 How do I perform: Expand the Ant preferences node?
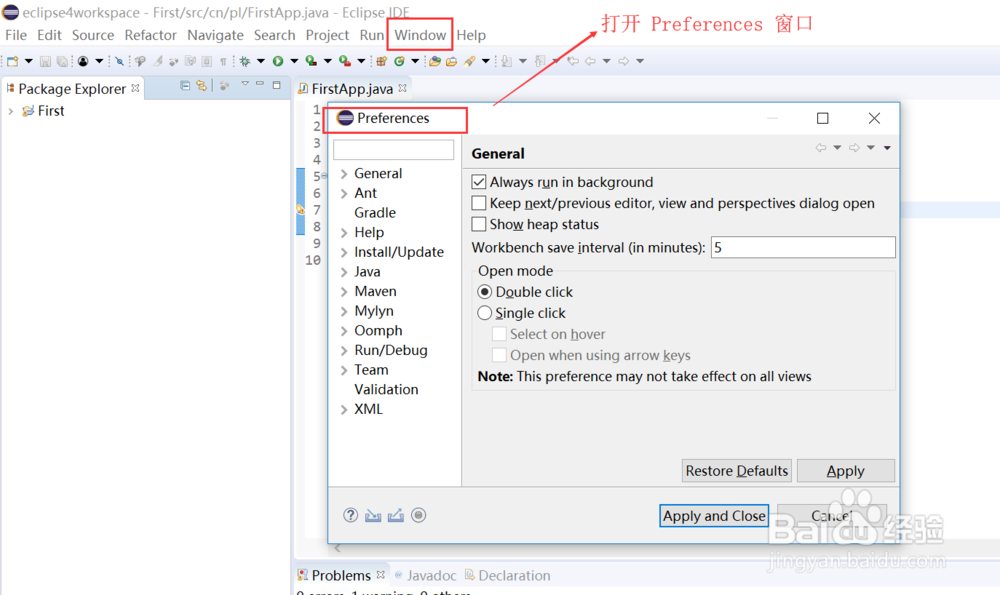click(344, 194)
